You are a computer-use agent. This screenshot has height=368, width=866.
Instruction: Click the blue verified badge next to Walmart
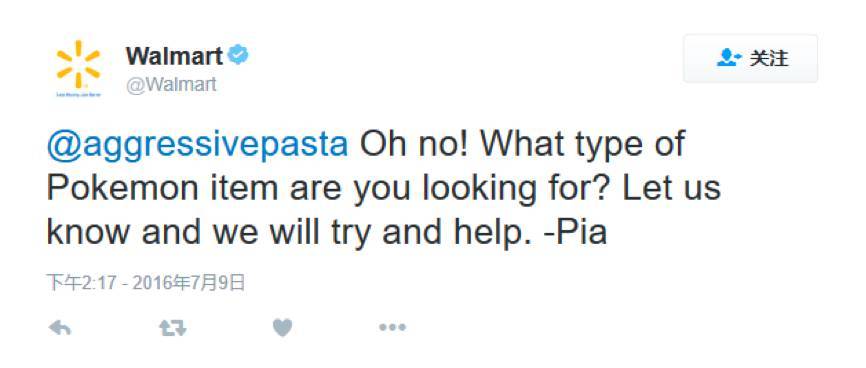[238, 55]
